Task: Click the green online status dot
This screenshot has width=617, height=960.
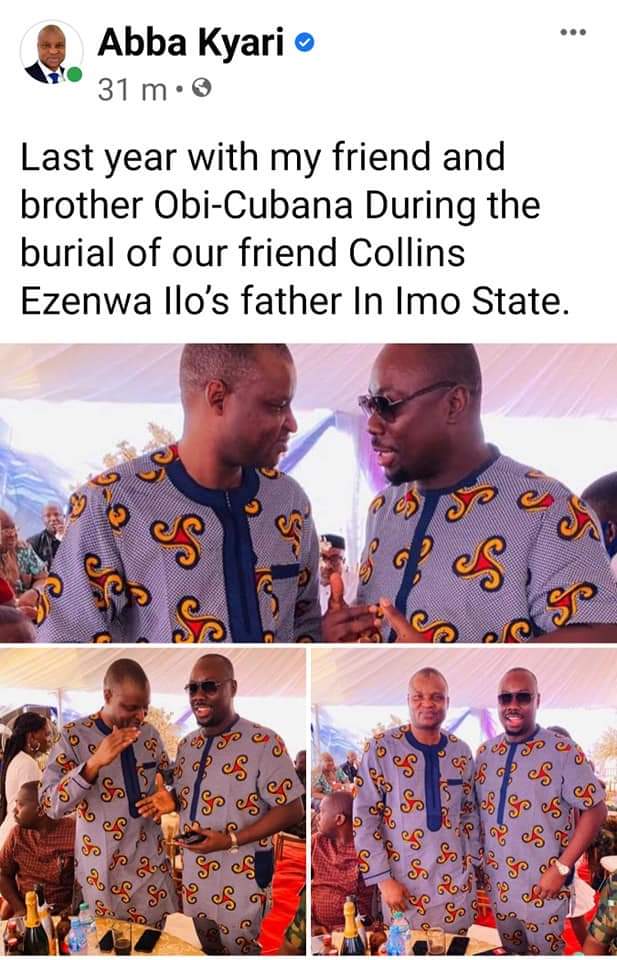Action: point(74,75)
